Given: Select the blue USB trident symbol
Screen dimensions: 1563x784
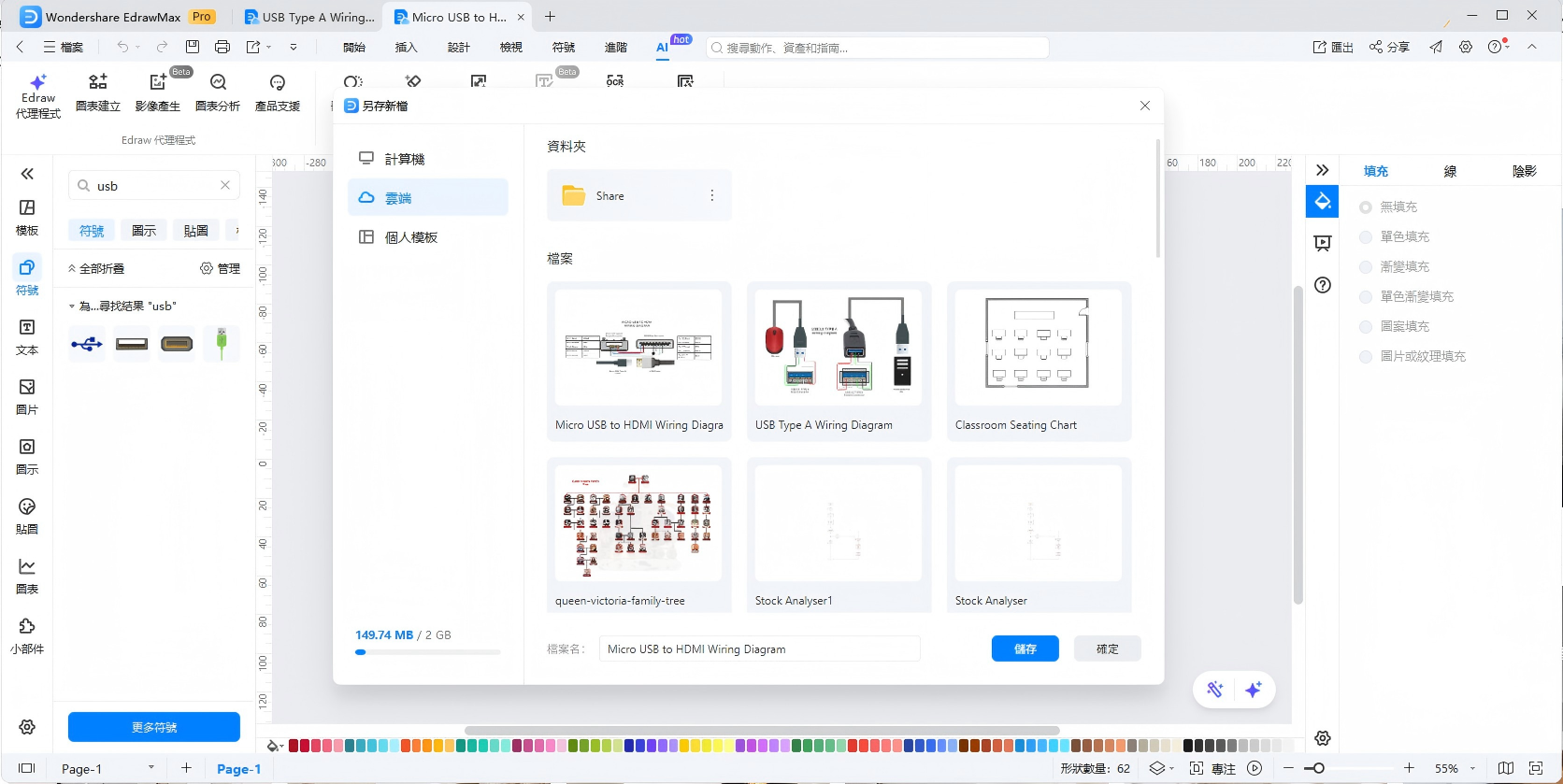Looking at the screenshot, I should 87,344.
